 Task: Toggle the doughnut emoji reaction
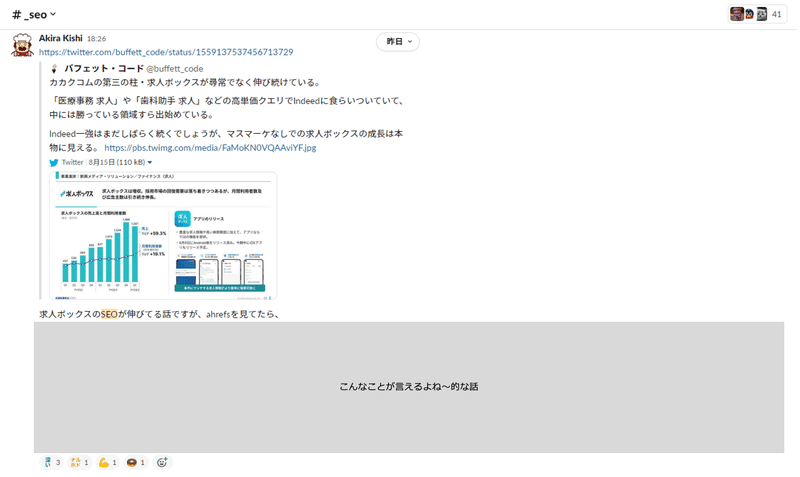[136, 463]
